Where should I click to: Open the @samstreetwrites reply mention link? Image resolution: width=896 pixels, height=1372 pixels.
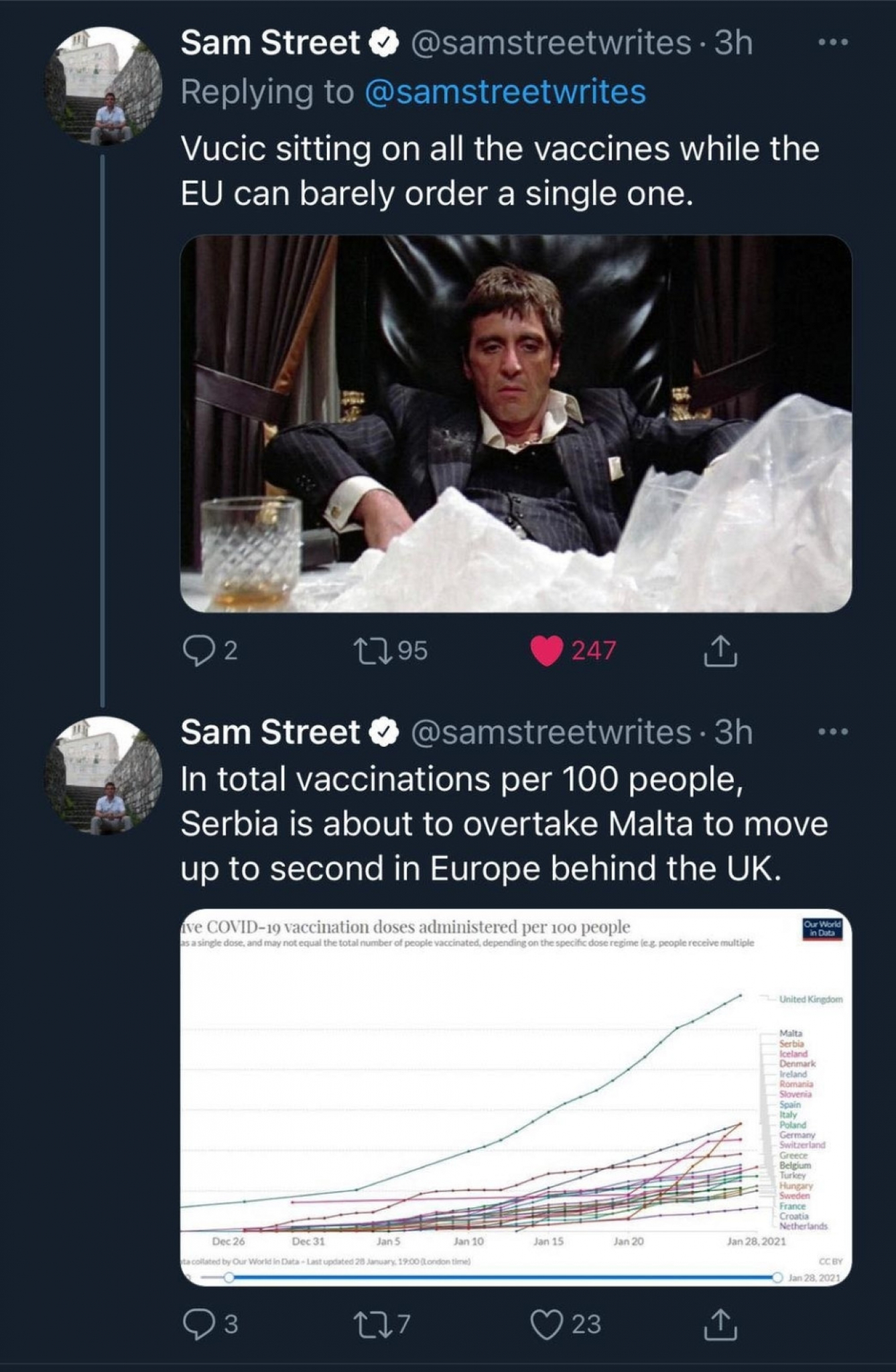tap(505, 92)
